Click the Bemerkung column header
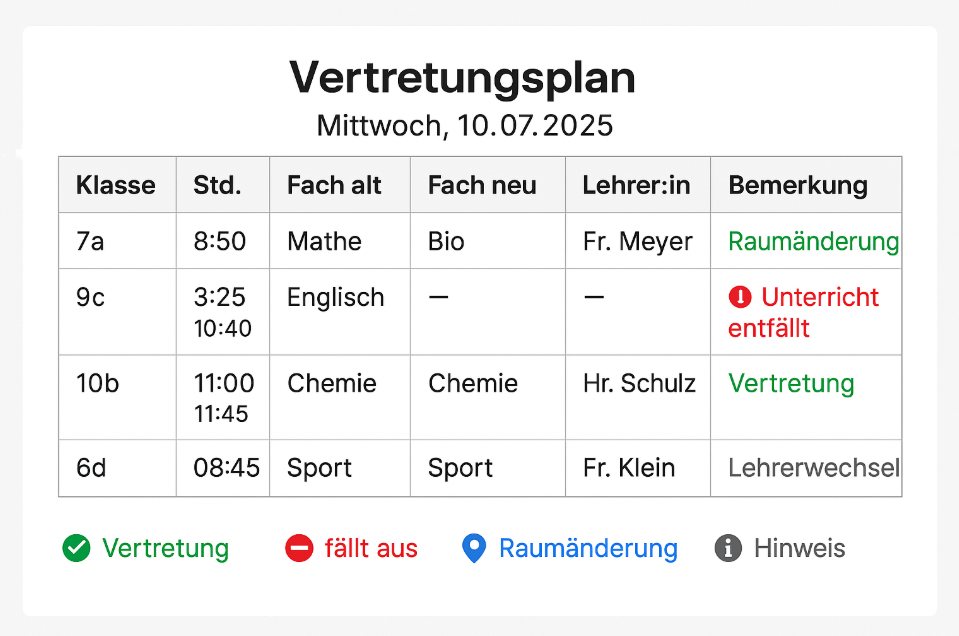The image size is (959, 636). click(798, 185)
